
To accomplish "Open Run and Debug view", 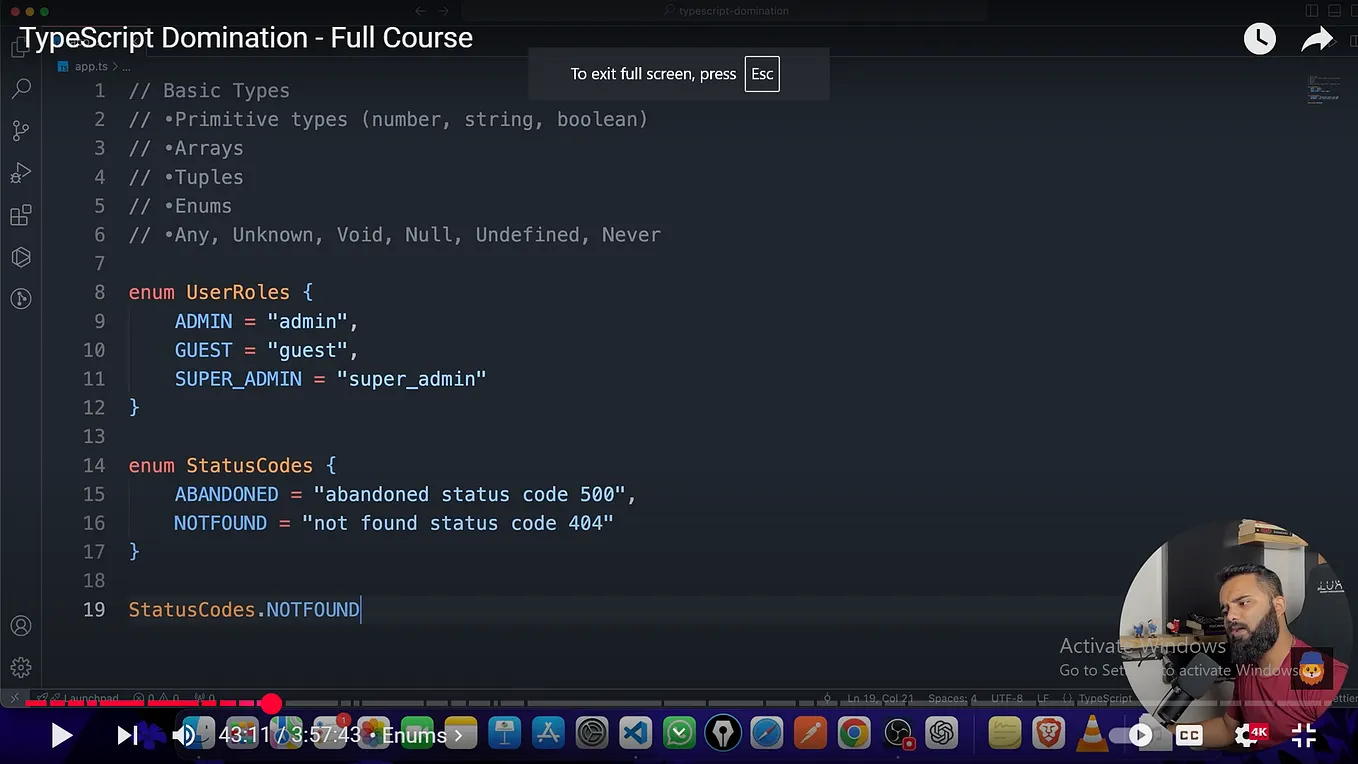I will click(20, 173).
